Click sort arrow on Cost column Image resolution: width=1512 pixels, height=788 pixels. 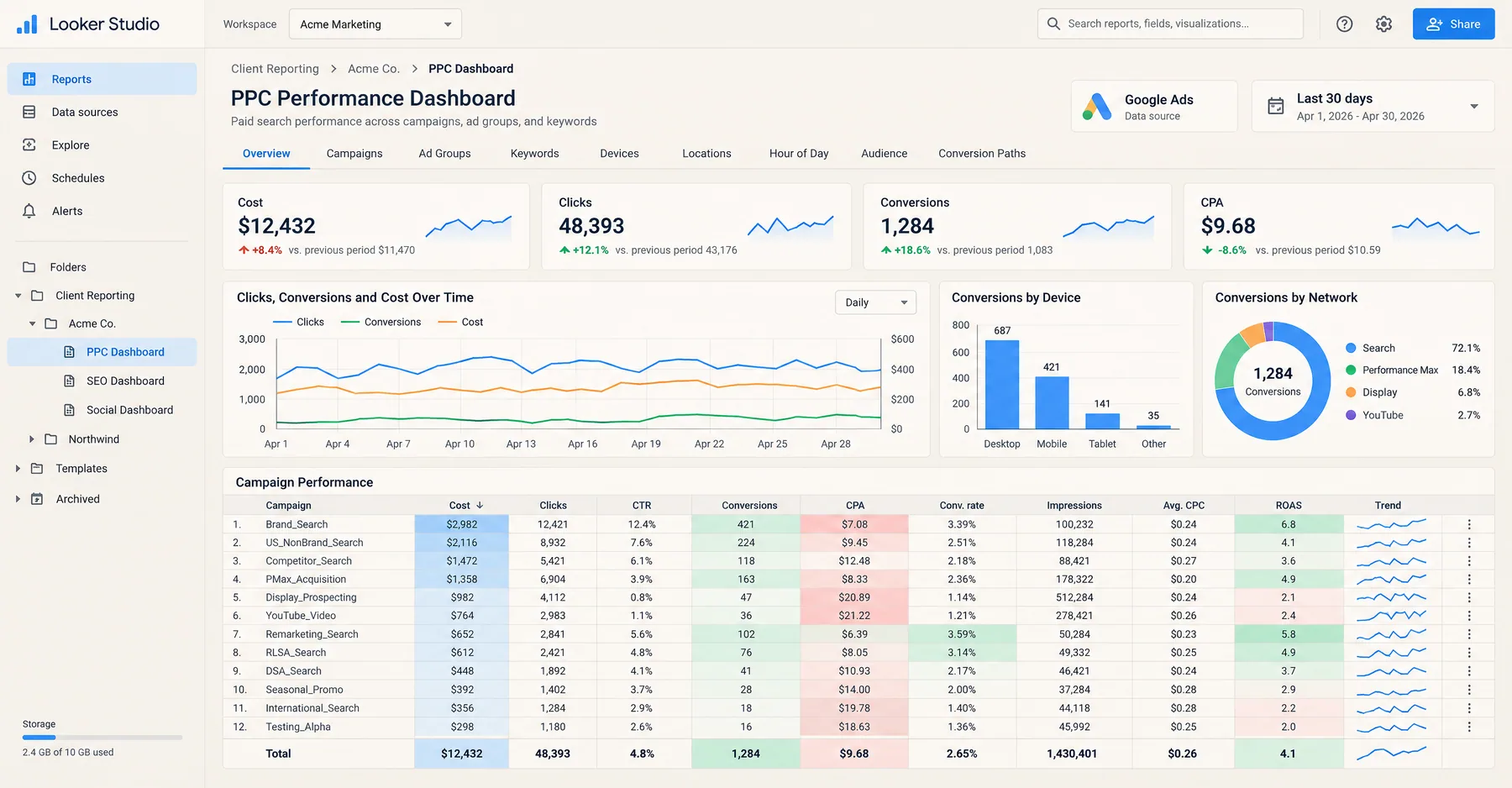pos(480,505)
